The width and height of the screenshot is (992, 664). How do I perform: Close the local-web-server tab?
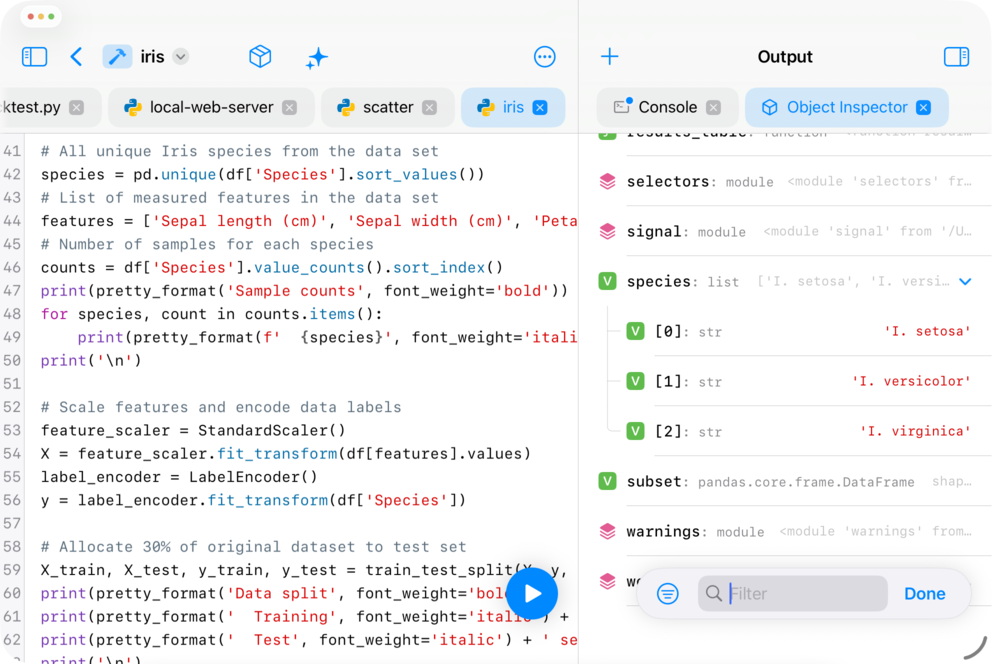click(x=290, y=108)
